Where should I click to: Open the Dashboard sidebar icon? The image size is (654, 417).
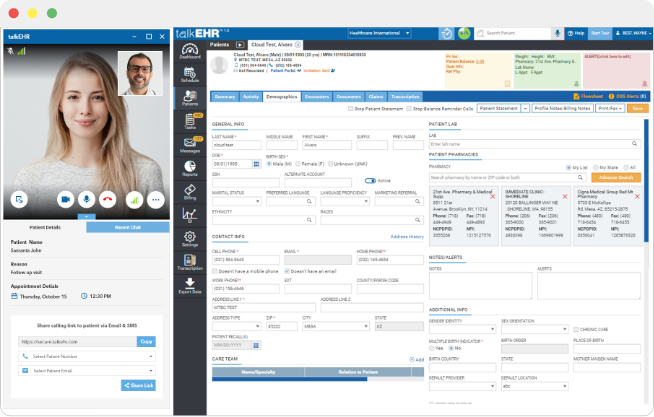point(190,50)
